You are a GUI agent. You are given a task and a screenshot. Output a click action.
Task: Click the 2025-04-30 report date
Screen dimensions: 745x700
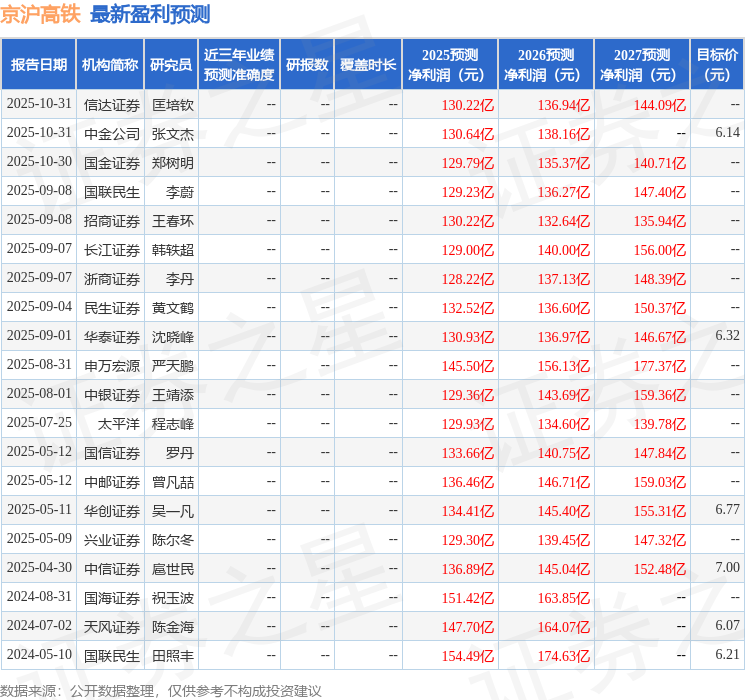pyautogui.click(x=39, y=569)
